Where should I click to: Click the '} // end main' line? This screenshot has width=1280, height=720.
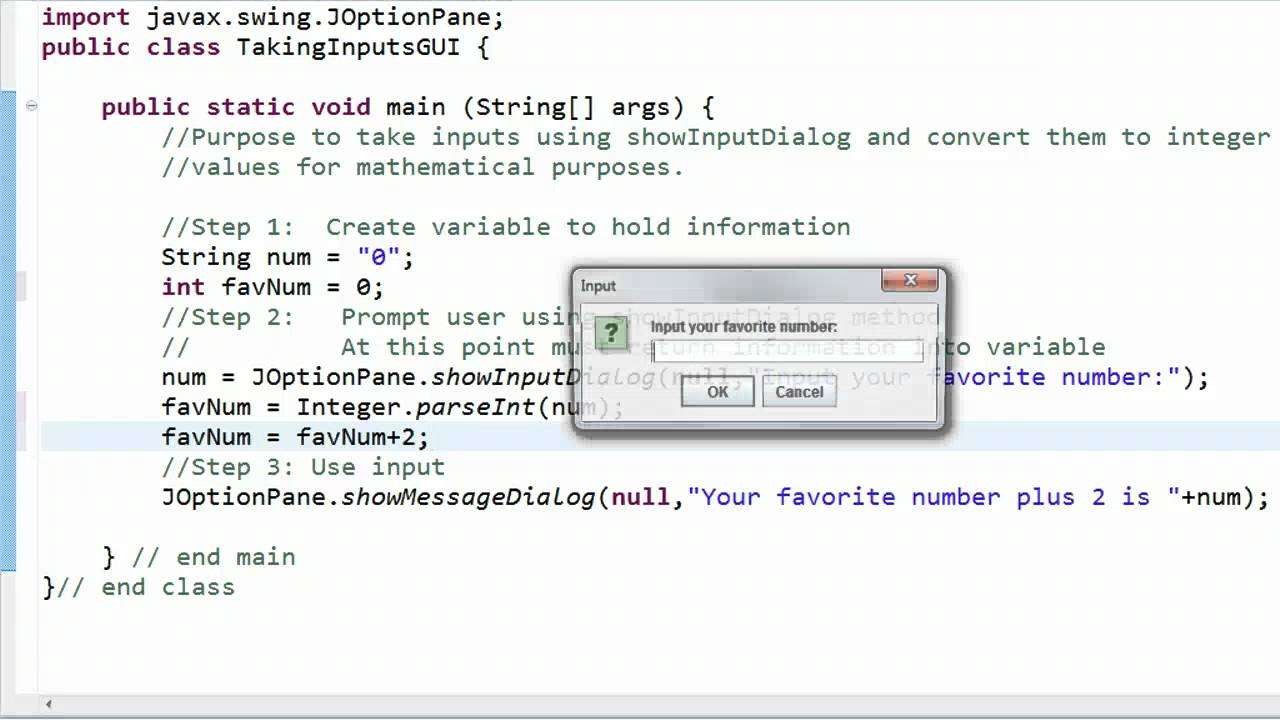[199, 557]
